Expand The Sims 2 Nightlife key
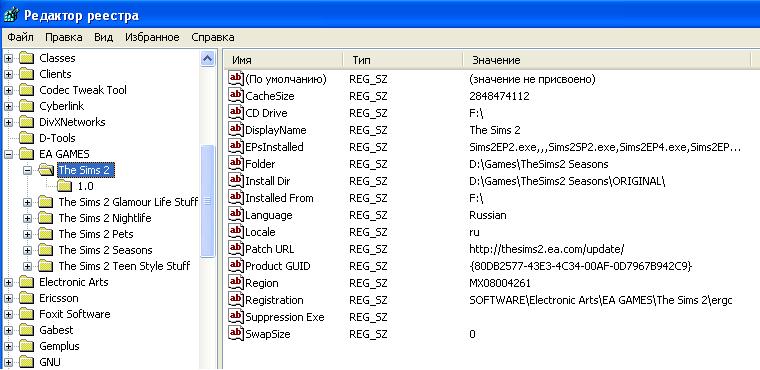Viewport: 760px width, 370px height. pyautogui.click(x=28, y=219)
